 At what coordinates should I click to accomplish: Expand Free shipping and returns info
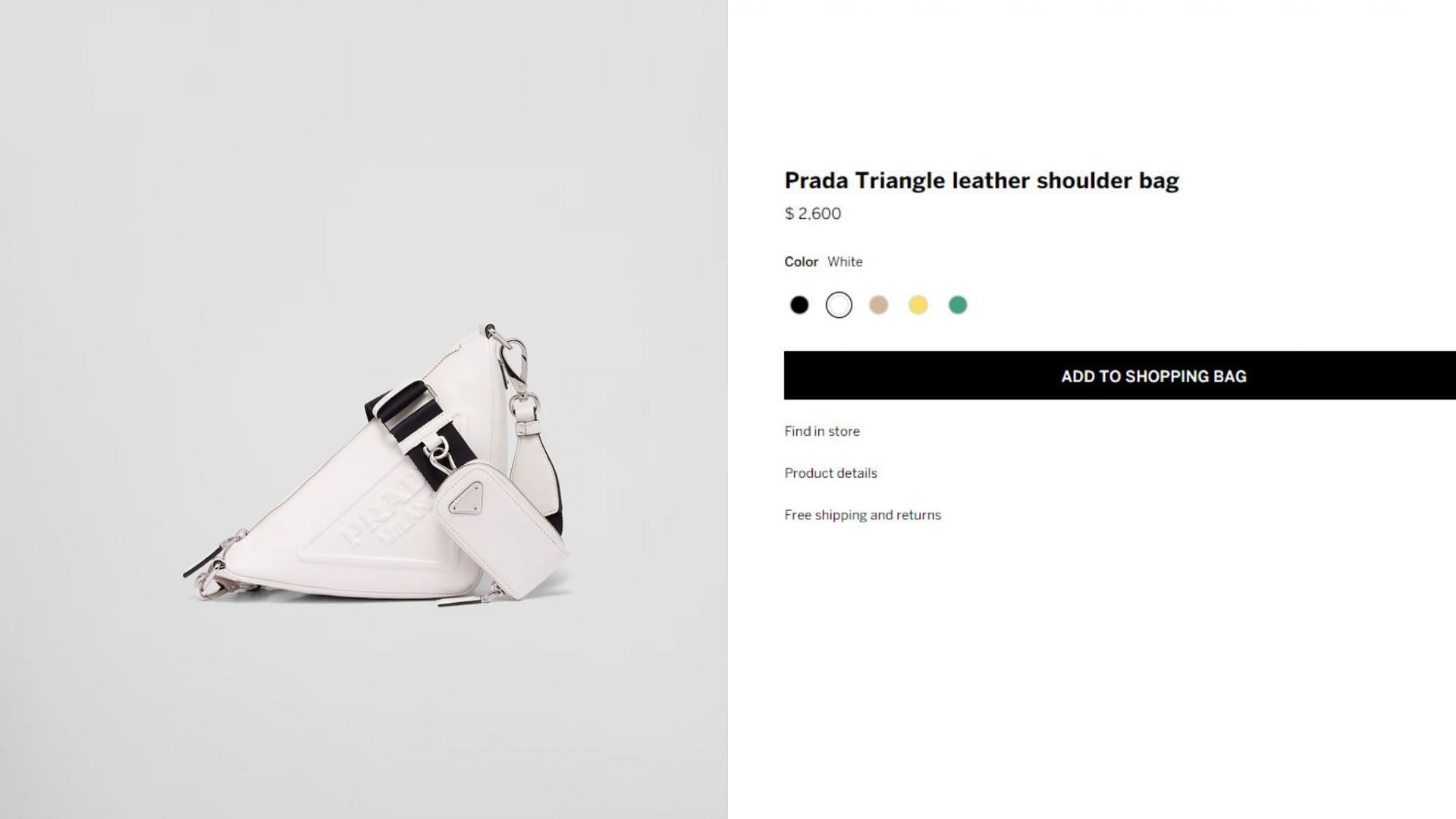click(x=862, y=515)
